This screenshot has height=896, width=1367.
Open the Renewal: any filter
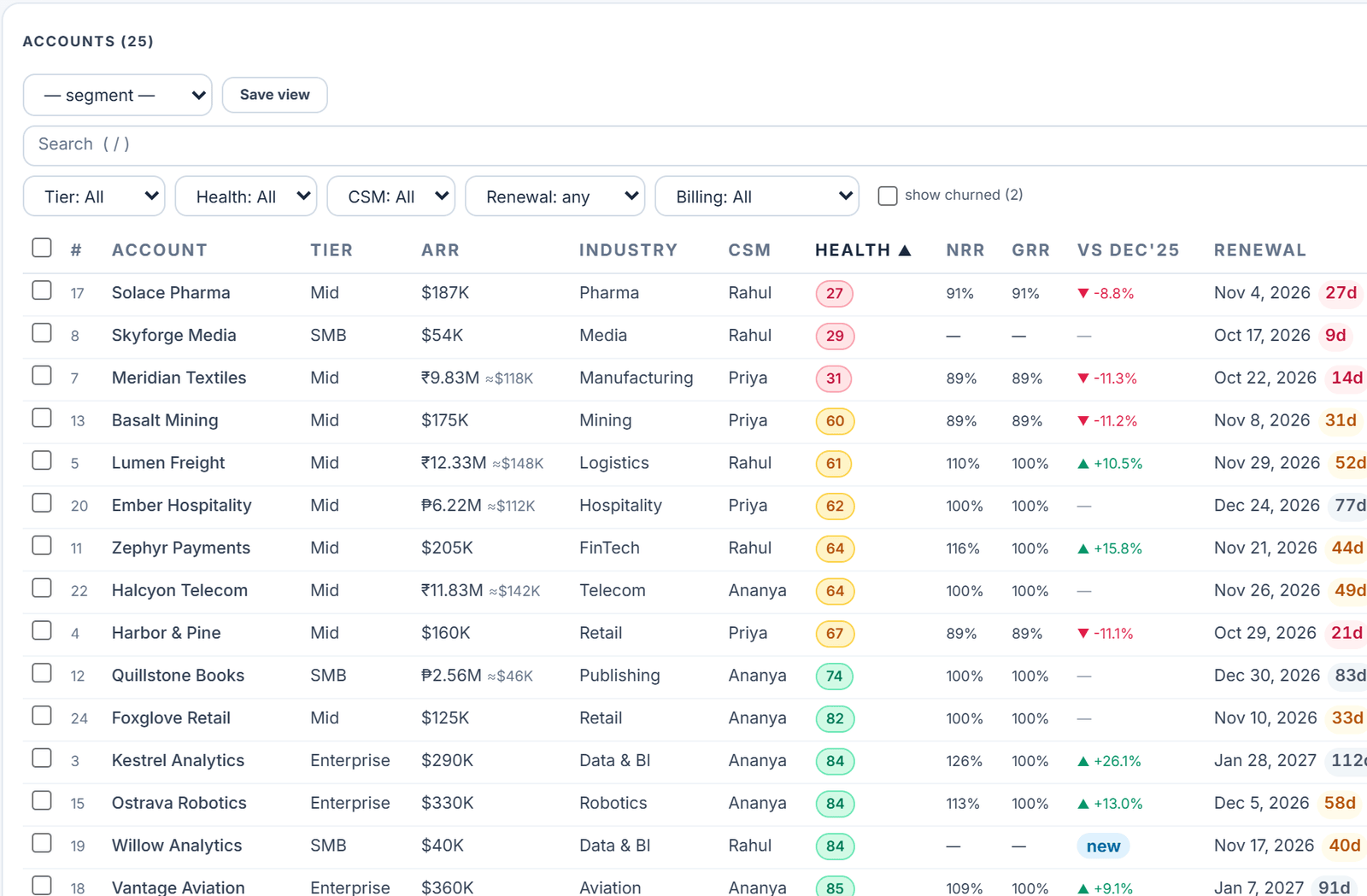point(554,196)
